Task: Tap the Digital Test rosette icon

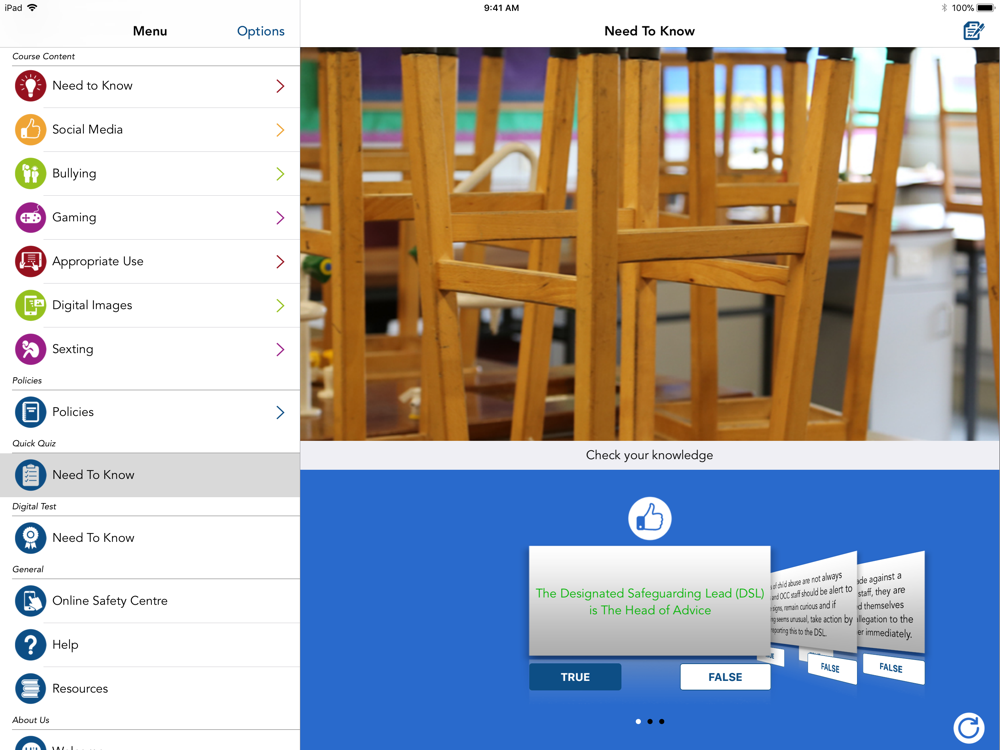Action: pyautogui.click(x=31, y=538)
